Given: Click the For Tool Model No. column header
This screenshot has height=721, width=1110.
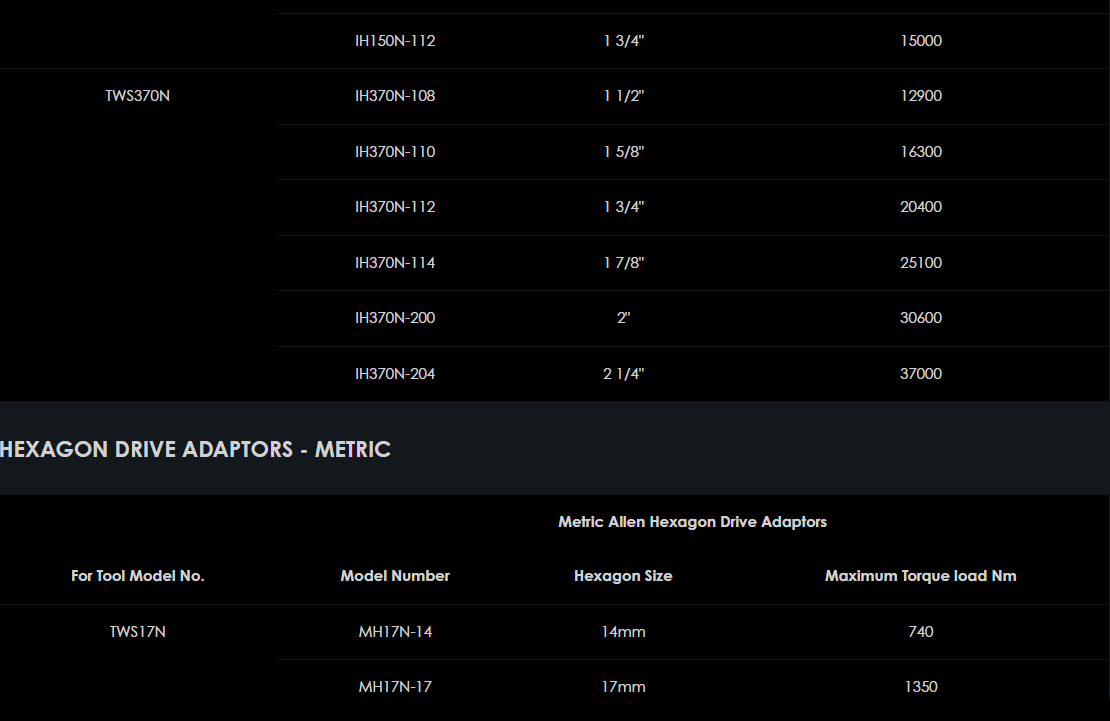Looking at the screenshot, I should (x=138, y=576).
